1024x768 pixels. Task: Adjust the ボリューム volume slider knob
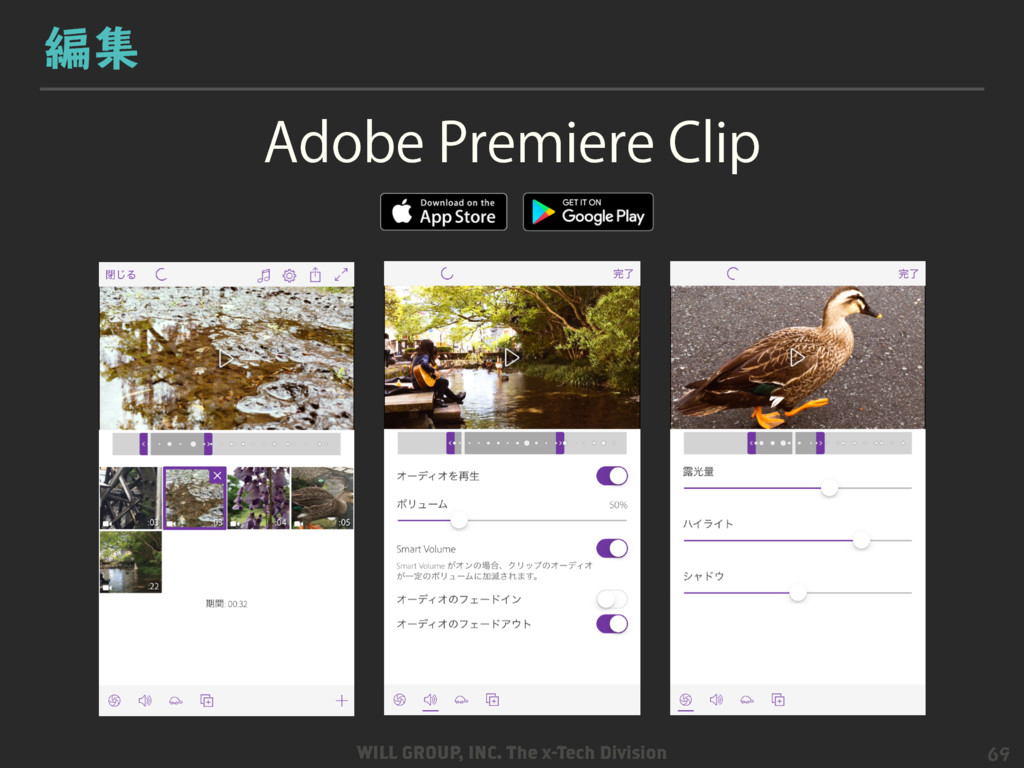coord(459,520)
